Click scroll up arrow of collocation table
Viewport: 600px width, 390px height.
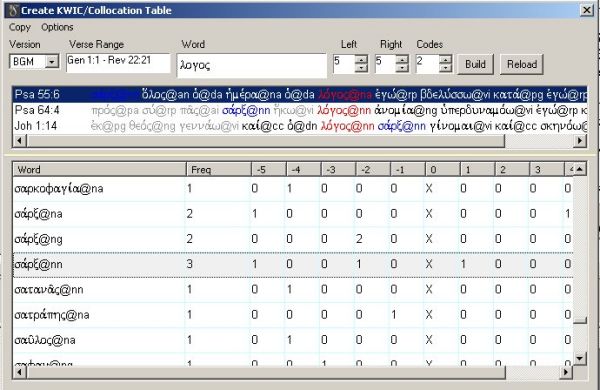click(x=580, y=169)
